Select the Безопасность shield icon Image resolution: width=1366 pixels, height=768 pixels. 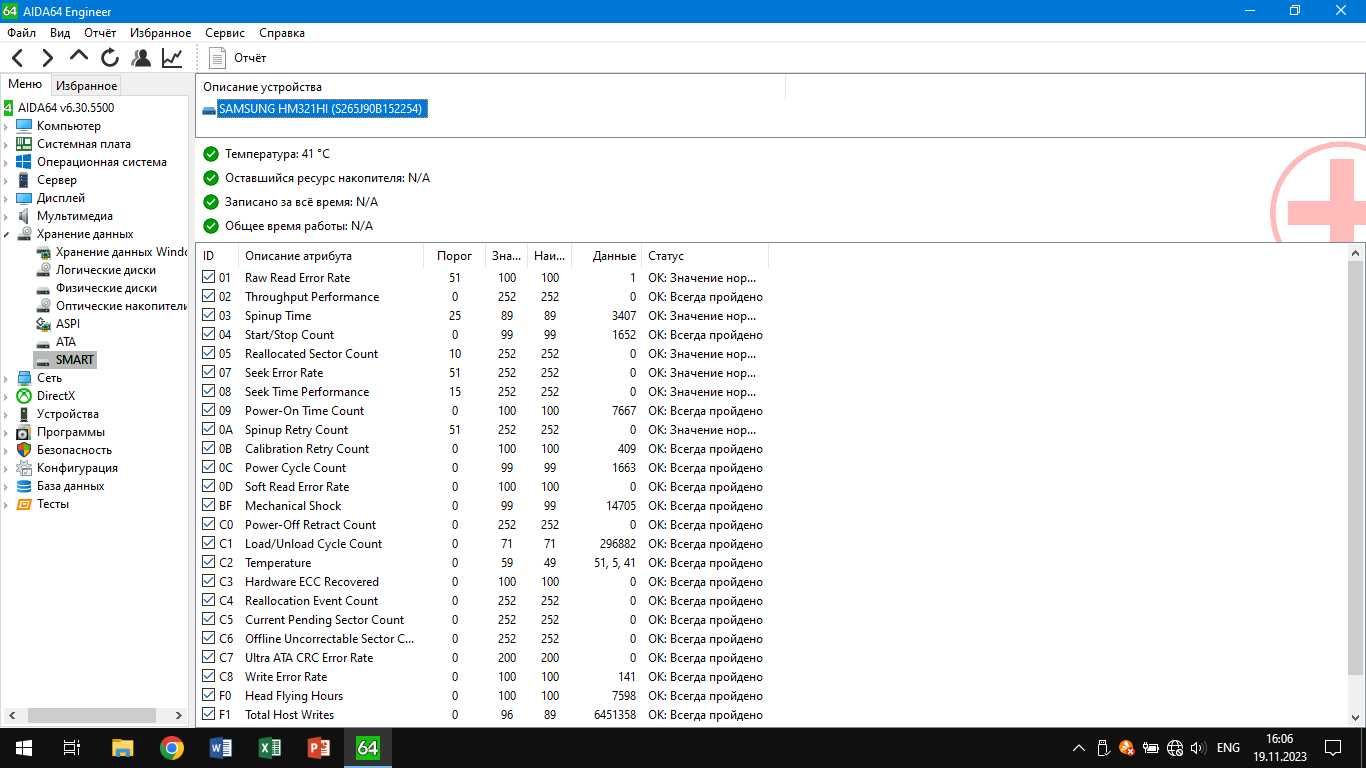point(24,450)
